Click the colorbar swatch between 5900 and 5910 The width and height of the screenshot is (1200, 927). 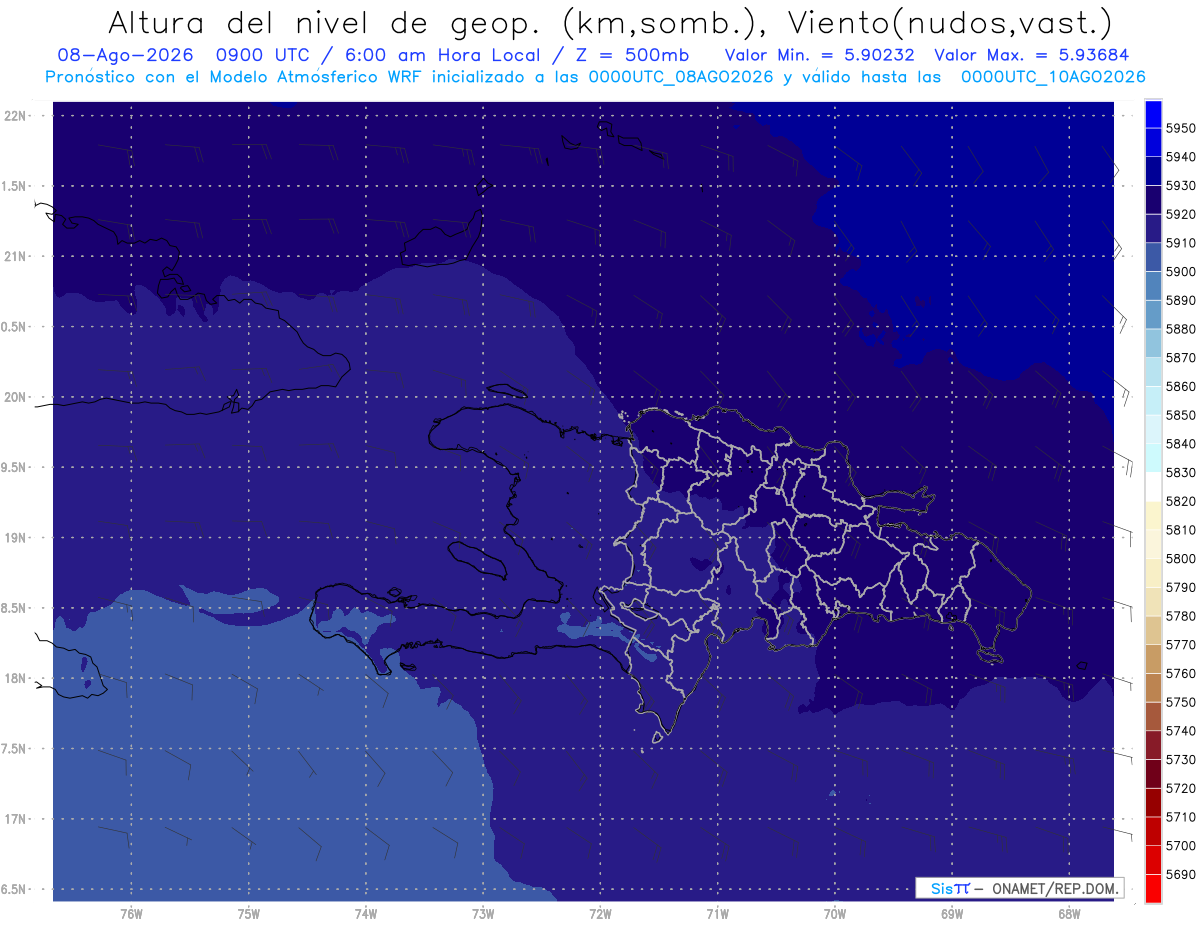click(x=1153, y=258)
